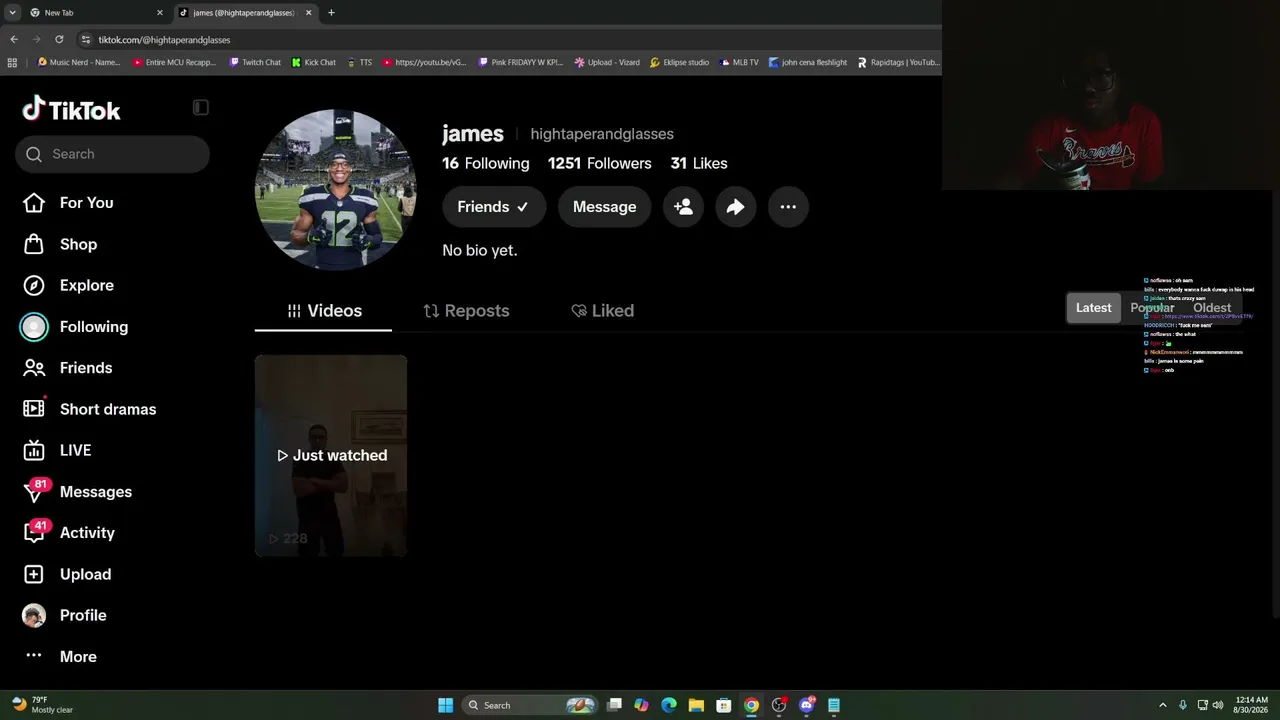Open the weather widget on taskbar
This screenshot has width=1280, height=720.
click(x=42, y=705)
